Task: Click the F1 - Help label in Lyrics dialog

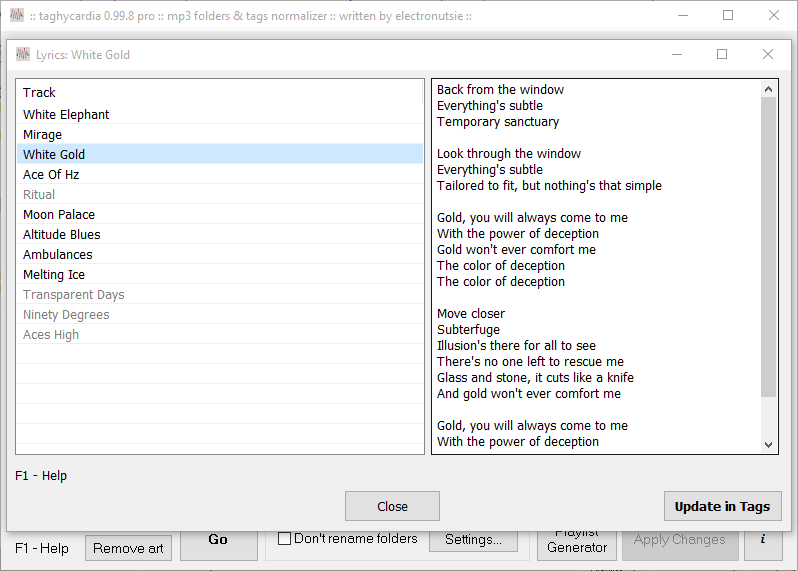Action: pos(41,475)
